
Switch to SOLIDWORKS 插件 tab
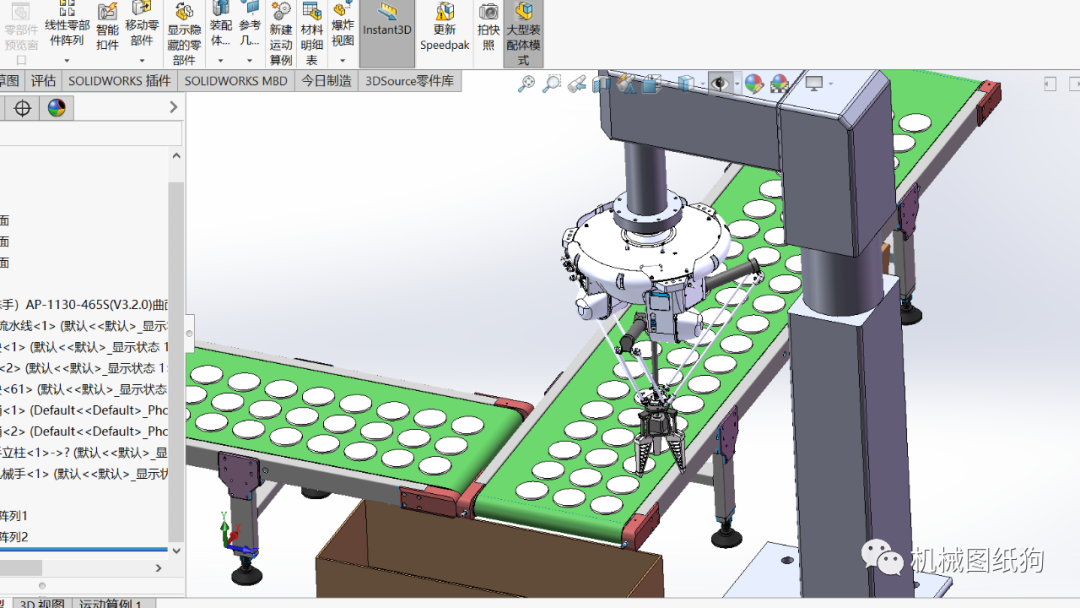pyautogui.click(x=119, y=81)
